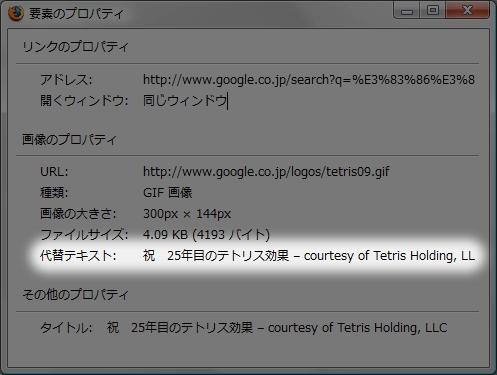The width and height of the screenshot is (497, 375).
Task: Minimize the 要素のプロパティ window
Action: tap(407, 10)
